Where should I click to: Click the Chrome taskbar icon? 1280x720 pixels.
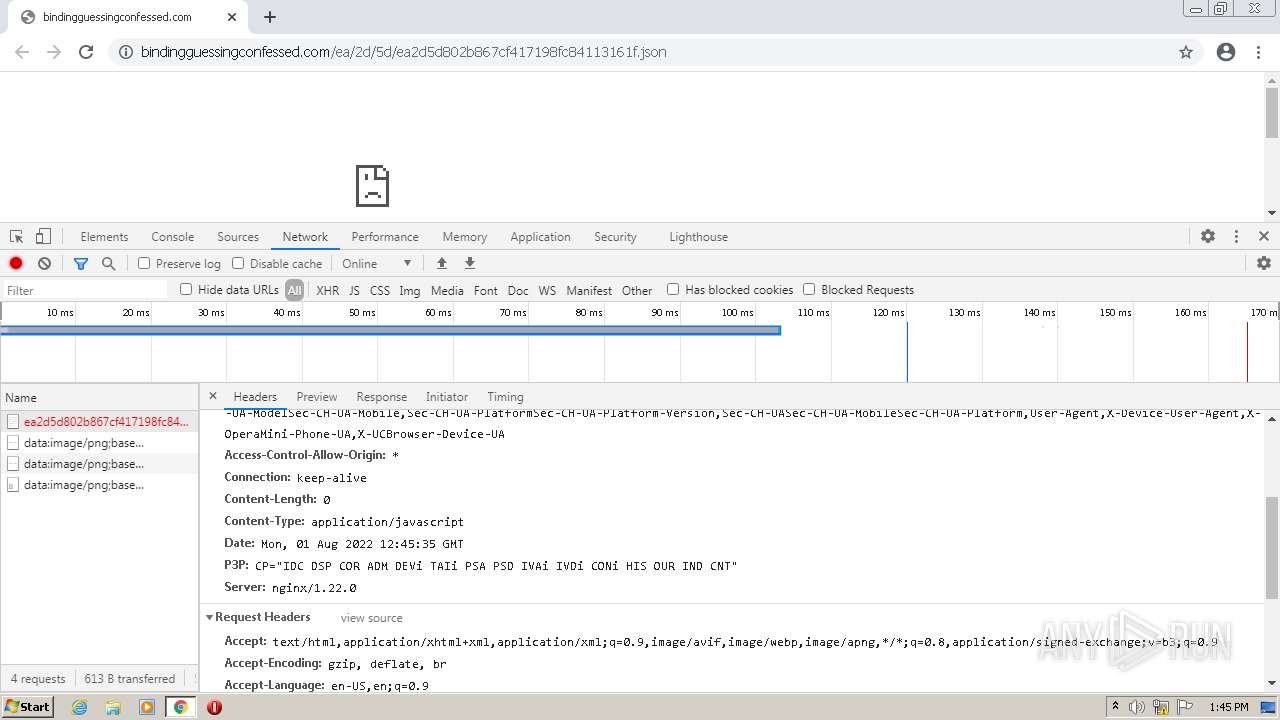pos(180,707)
